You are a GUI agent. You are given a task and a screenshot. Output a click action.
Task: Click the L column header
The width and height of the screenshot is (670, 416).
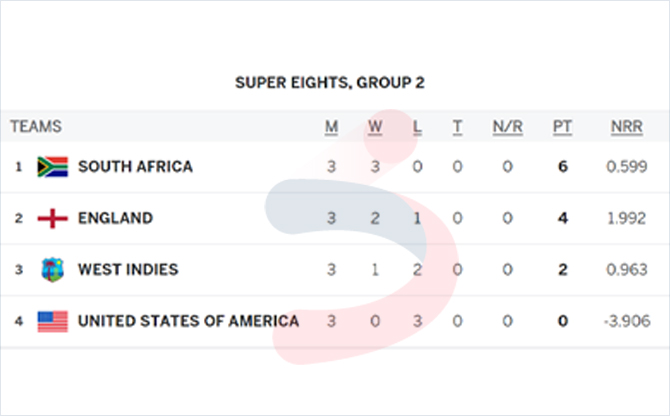pos(417,127)
